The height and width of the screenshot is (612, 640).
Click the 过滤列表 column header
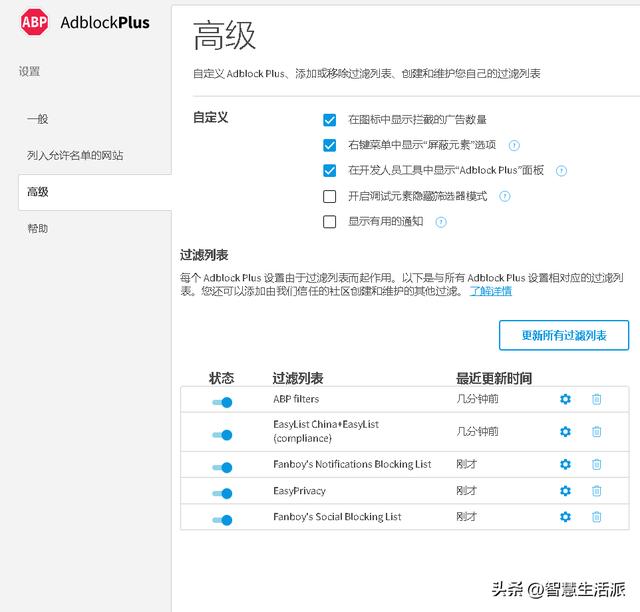pyautogui.click(x=298, y=378)
